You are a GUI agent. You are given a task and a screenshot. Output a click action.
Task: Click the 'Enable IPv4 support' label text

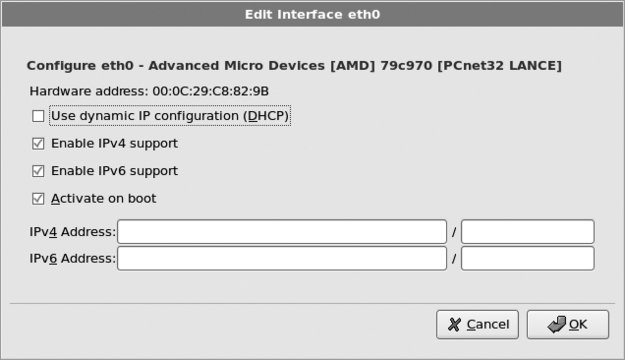114,144
